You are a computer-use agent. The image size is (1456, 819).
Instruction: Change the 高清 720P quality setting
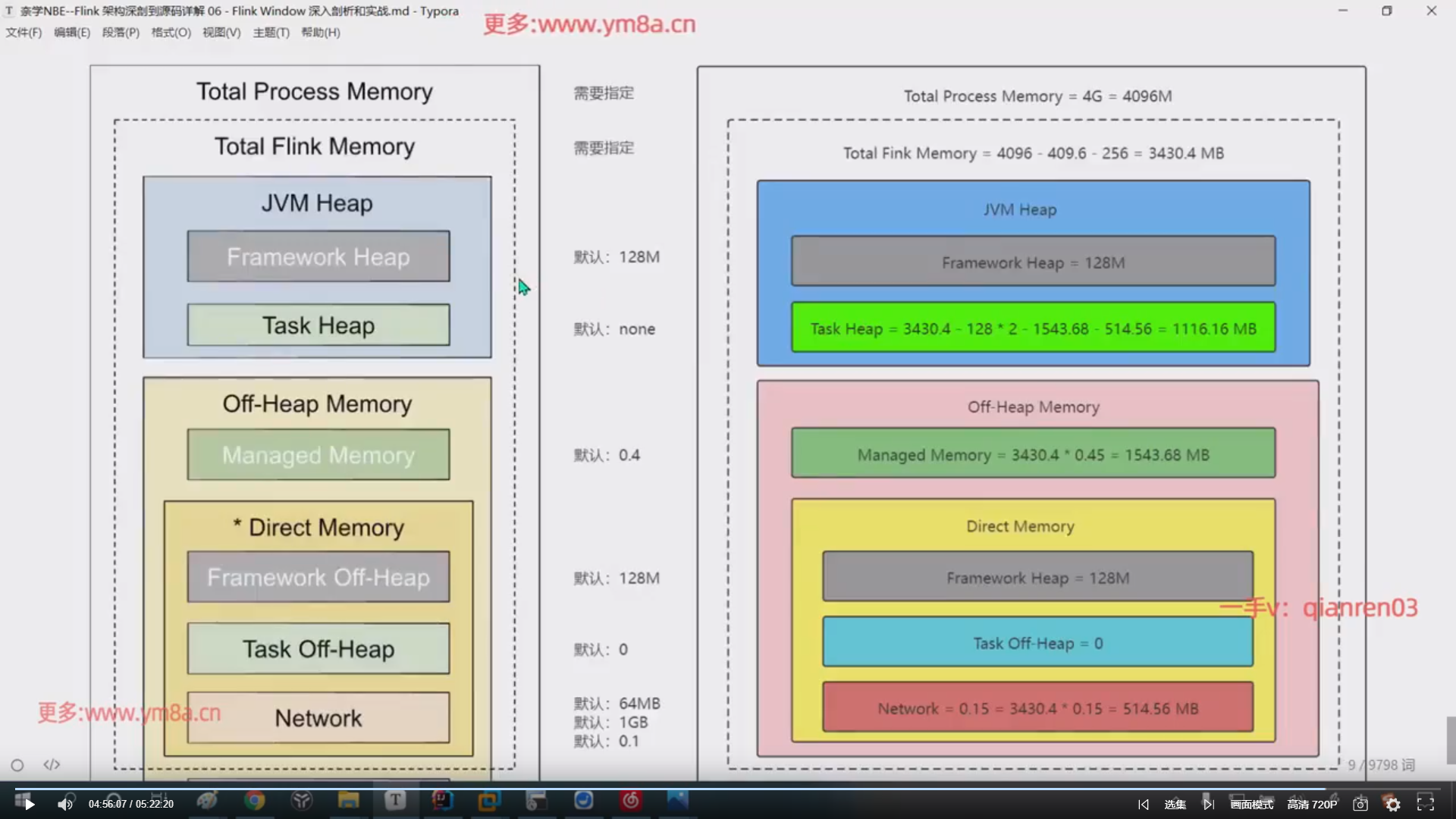point(1312,804)
